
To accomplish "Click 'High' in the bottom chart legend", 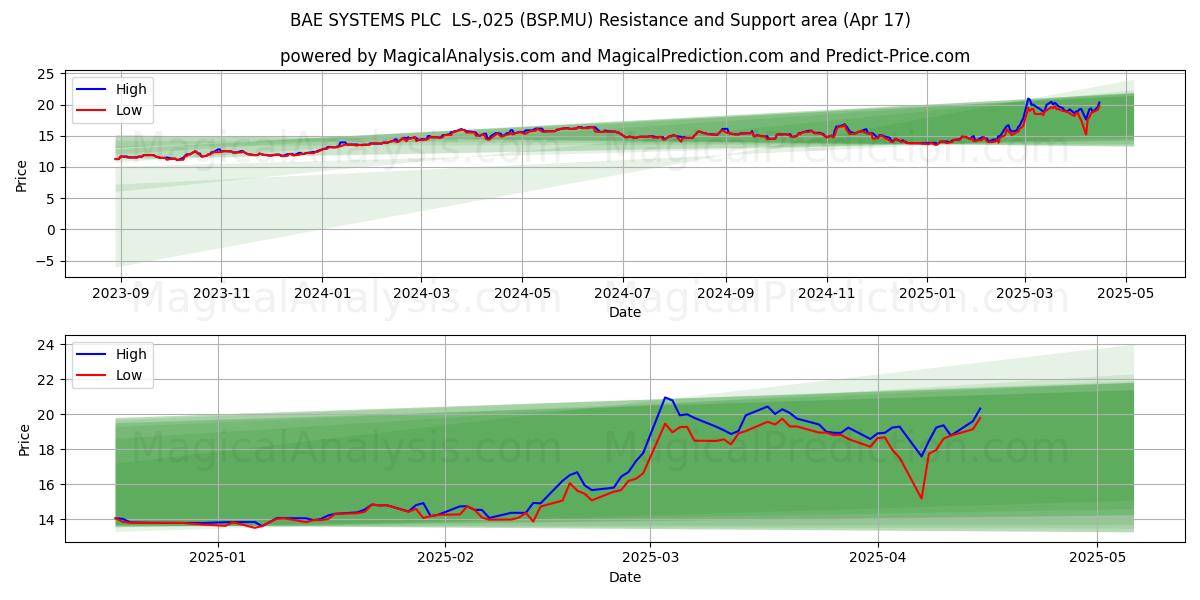I will (131, 354).
